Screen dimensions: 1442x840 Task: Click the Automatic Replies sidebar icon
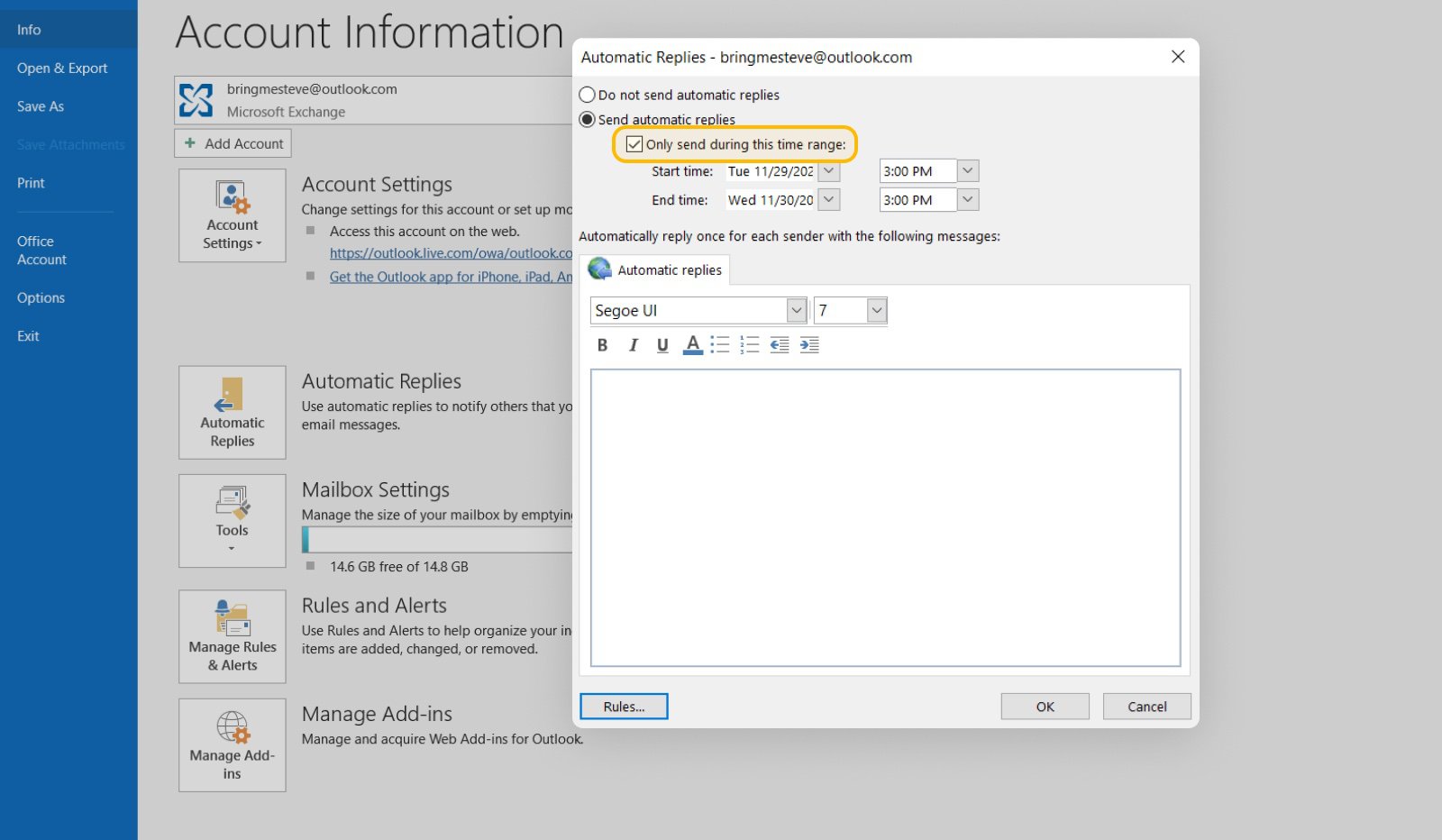coord(232,413)
